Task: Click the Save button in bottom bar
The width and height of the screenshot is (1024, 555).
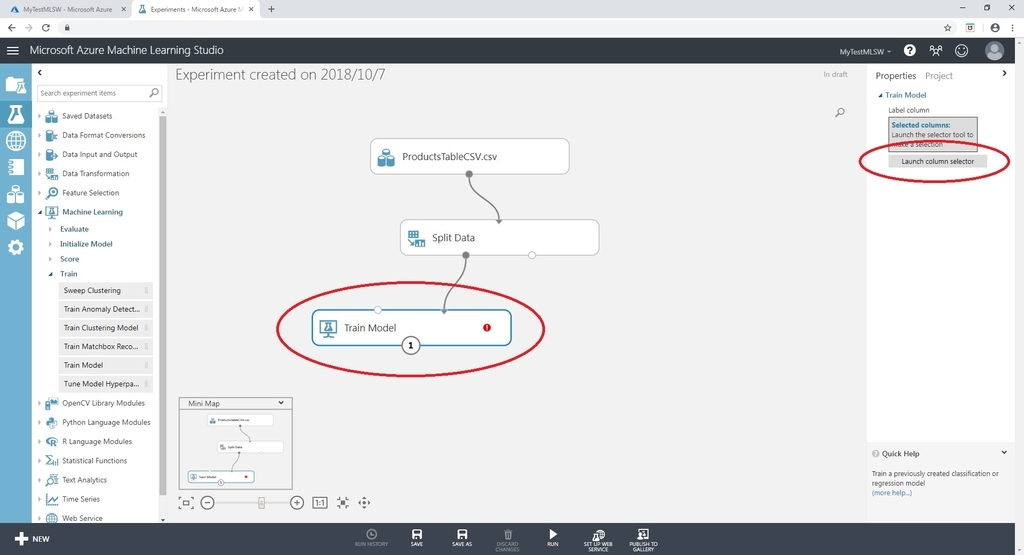Action: (417, 538)
